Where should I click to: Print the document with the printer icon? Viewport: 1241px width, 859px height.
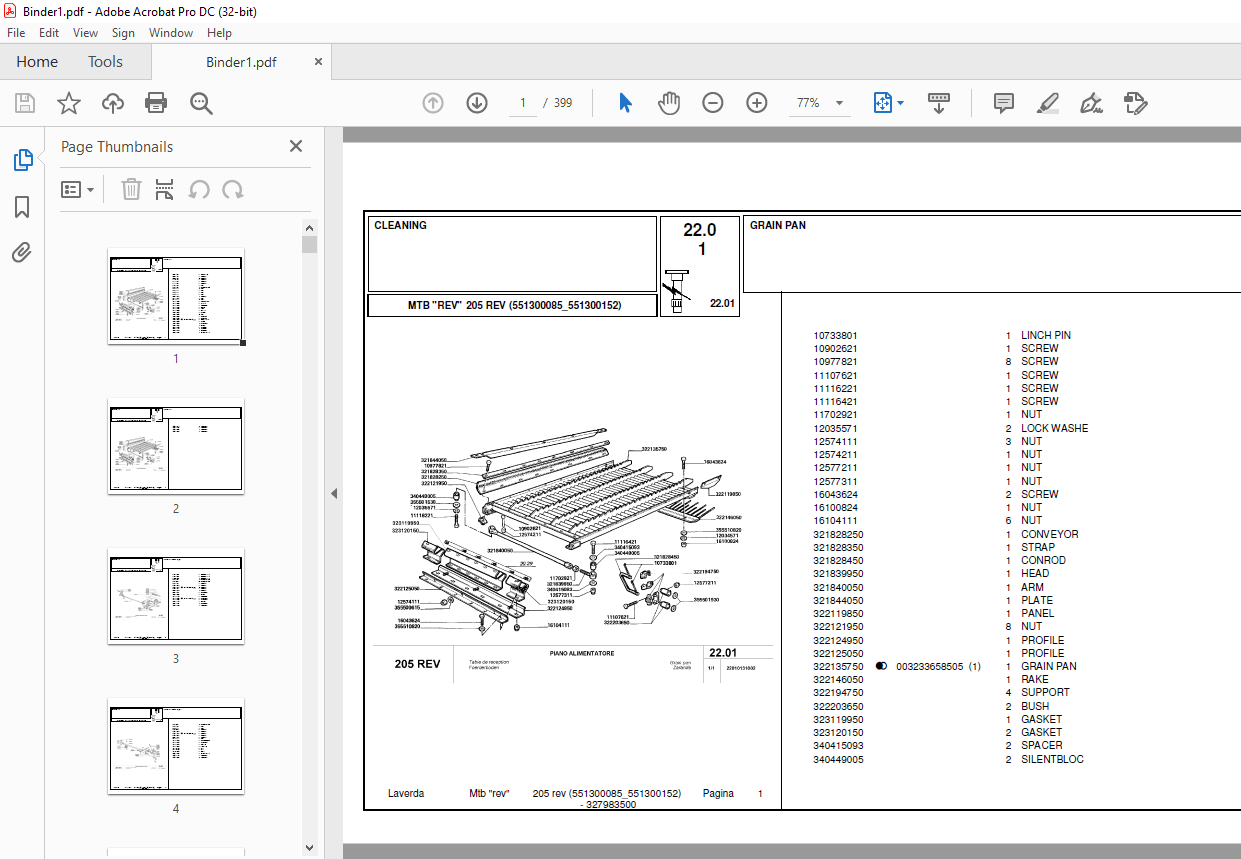tap(156, 103)
